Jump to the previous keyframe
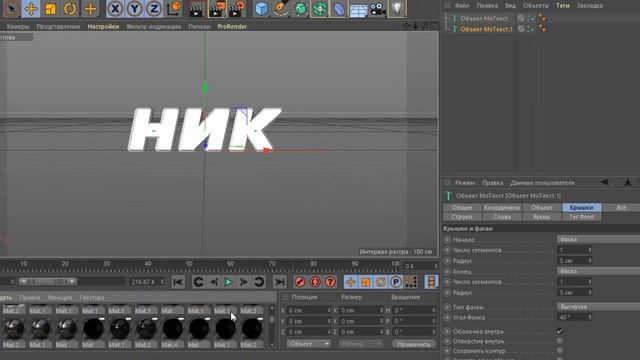The image size is (640, 360). 198,282
